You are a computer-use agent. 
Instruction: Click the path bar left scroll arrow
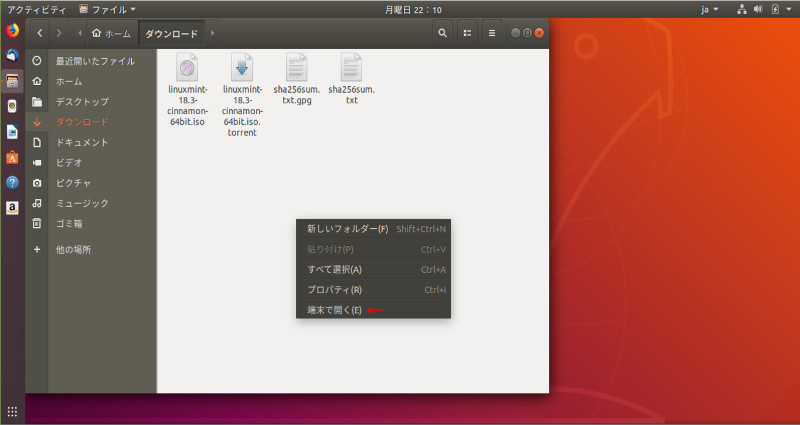click(x=80, y=33)
